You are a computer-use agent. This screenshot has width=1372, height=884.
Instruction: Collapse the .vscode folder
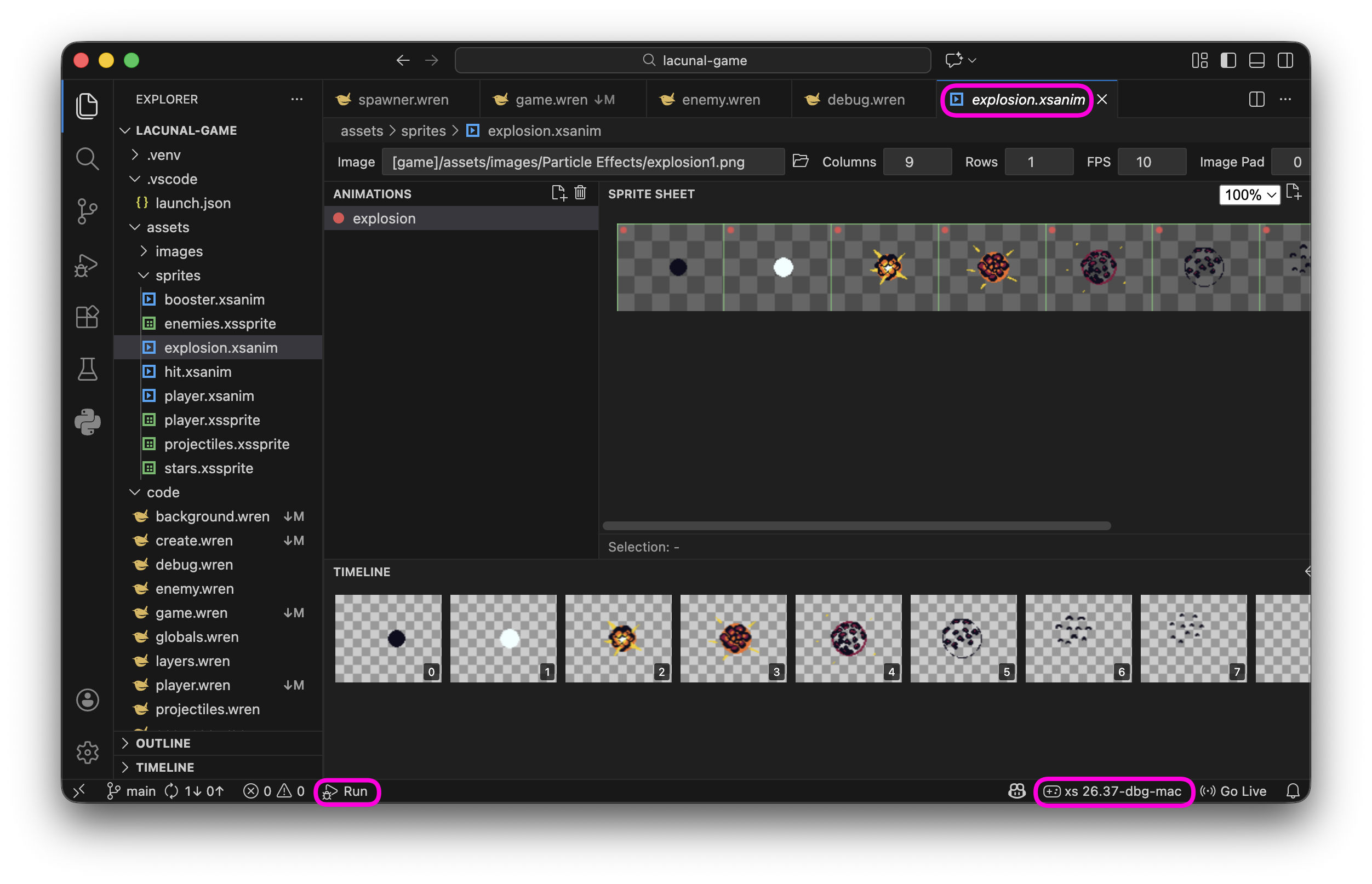[x=134, y=179]
